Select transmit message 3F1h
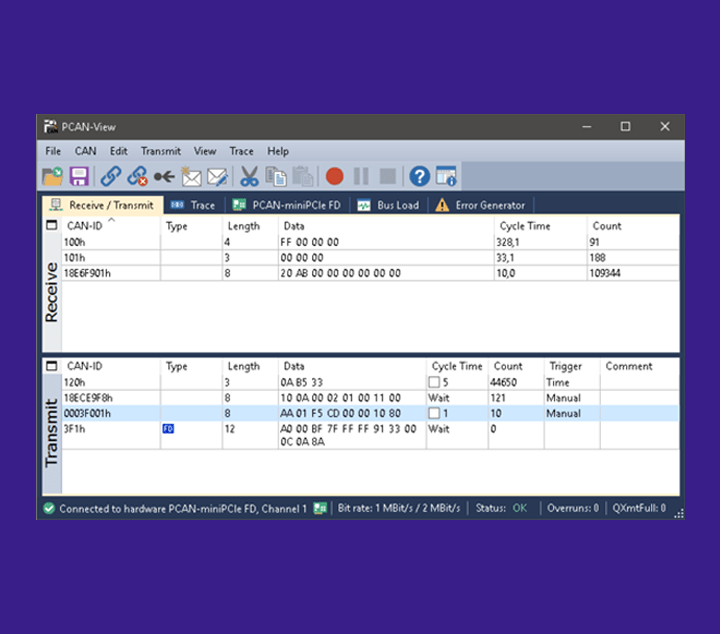Screen dimensions: 720x634 pyautogui.click(x=370, y=435)
